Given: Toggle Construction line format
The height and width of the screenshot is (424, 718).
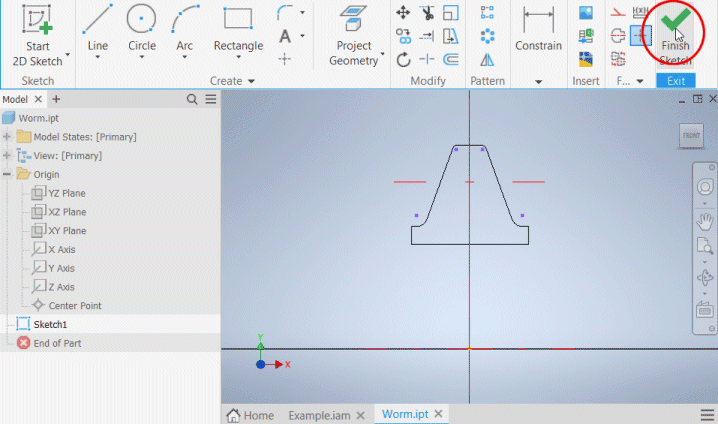Looking at the screenshot, I should pyautogui.click(x=618, y=12).
